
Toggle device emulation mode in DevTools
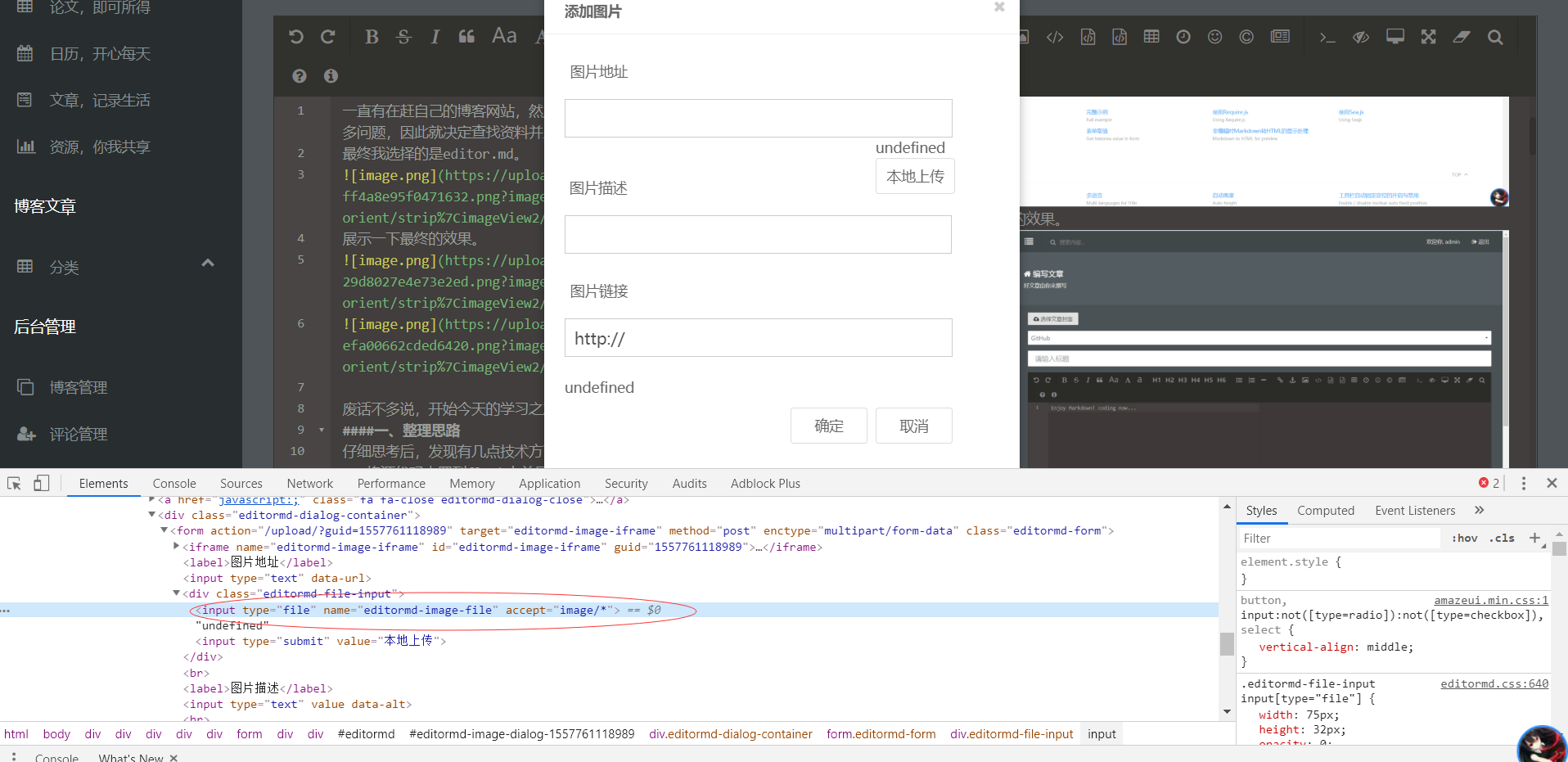[x=42, y=483]
